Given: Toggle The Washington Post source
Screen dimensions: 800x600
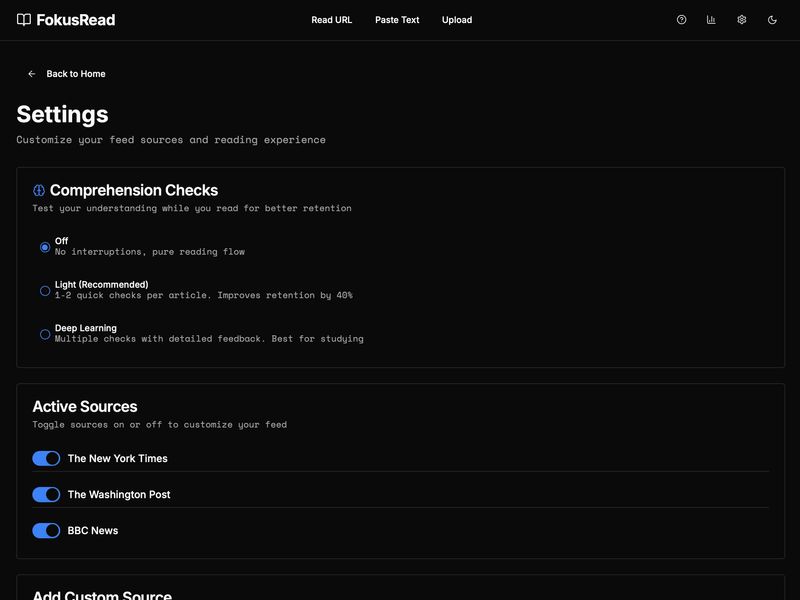Looking at the screenshot, I should coord(46,494).
